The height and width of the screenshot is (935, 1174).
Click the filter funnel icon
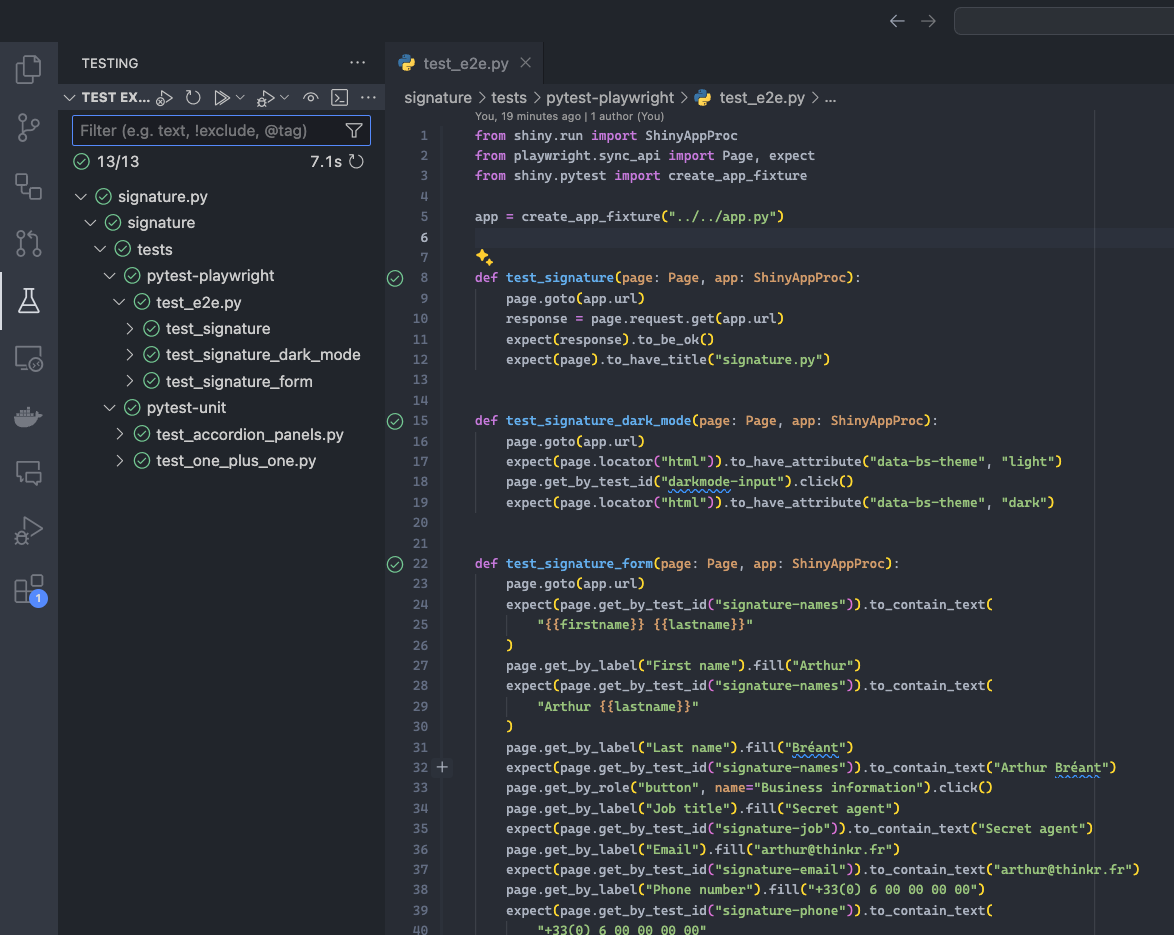[x=354, y=131]
